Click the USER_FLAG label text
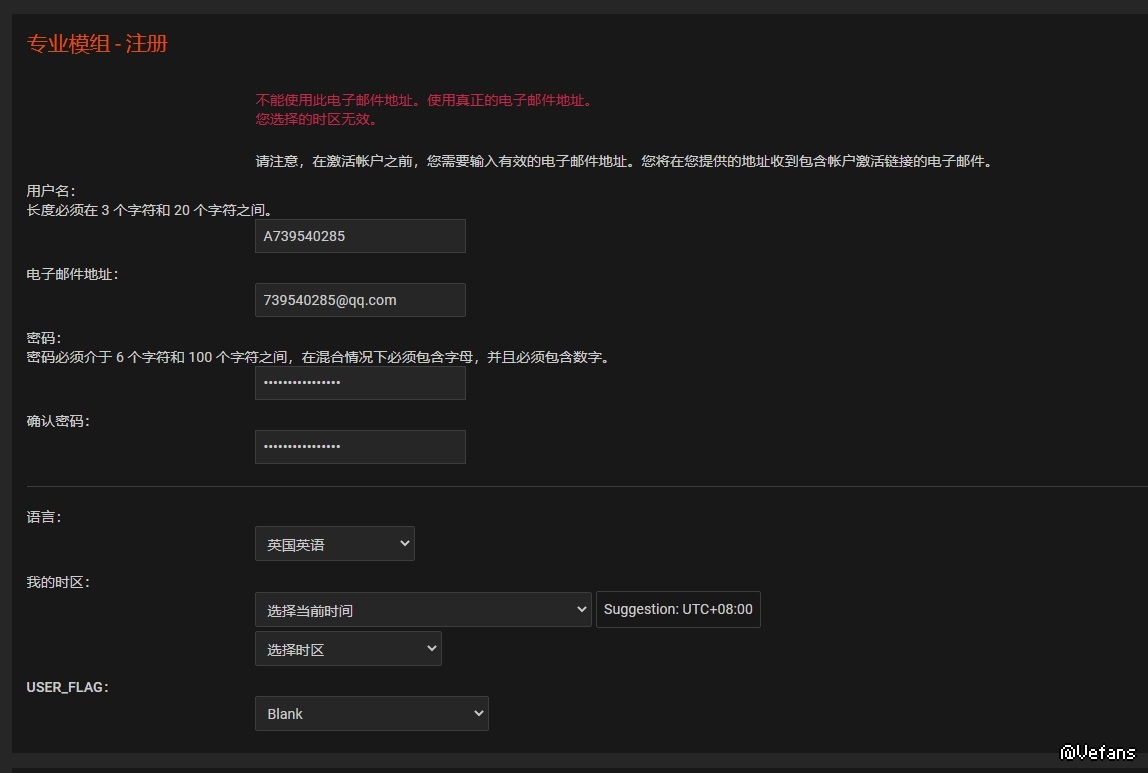This screenshot has height=773, width=1148. [x=67, y=687]
